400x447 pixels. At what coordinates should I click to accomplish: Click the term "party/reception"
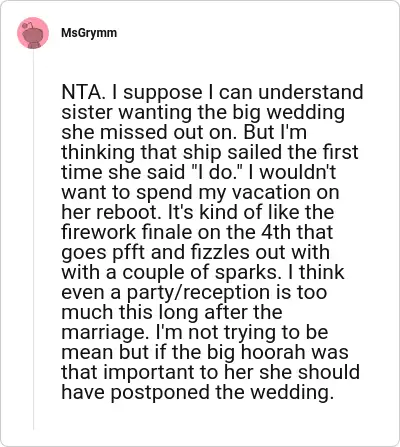[198, 292]
